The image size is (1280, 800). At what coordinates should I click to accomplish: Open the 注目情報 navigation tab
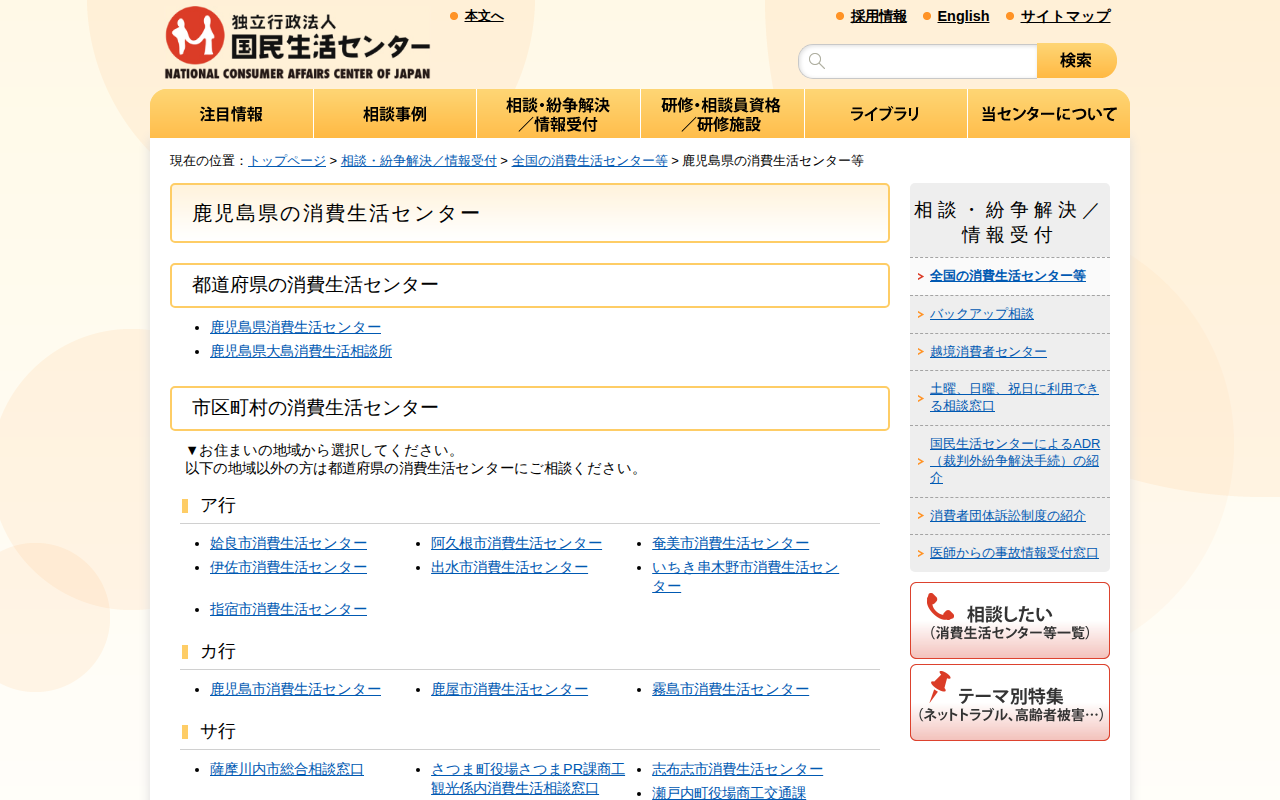[232, 114]
